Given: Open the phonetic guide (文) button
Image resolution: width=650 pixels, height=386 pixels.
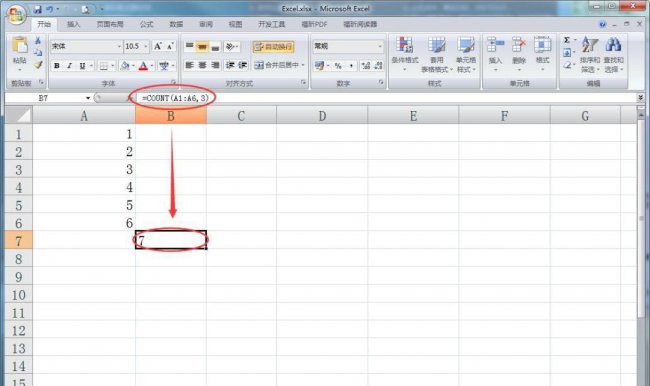Looking at the screenshot, I should pos(164,66).
